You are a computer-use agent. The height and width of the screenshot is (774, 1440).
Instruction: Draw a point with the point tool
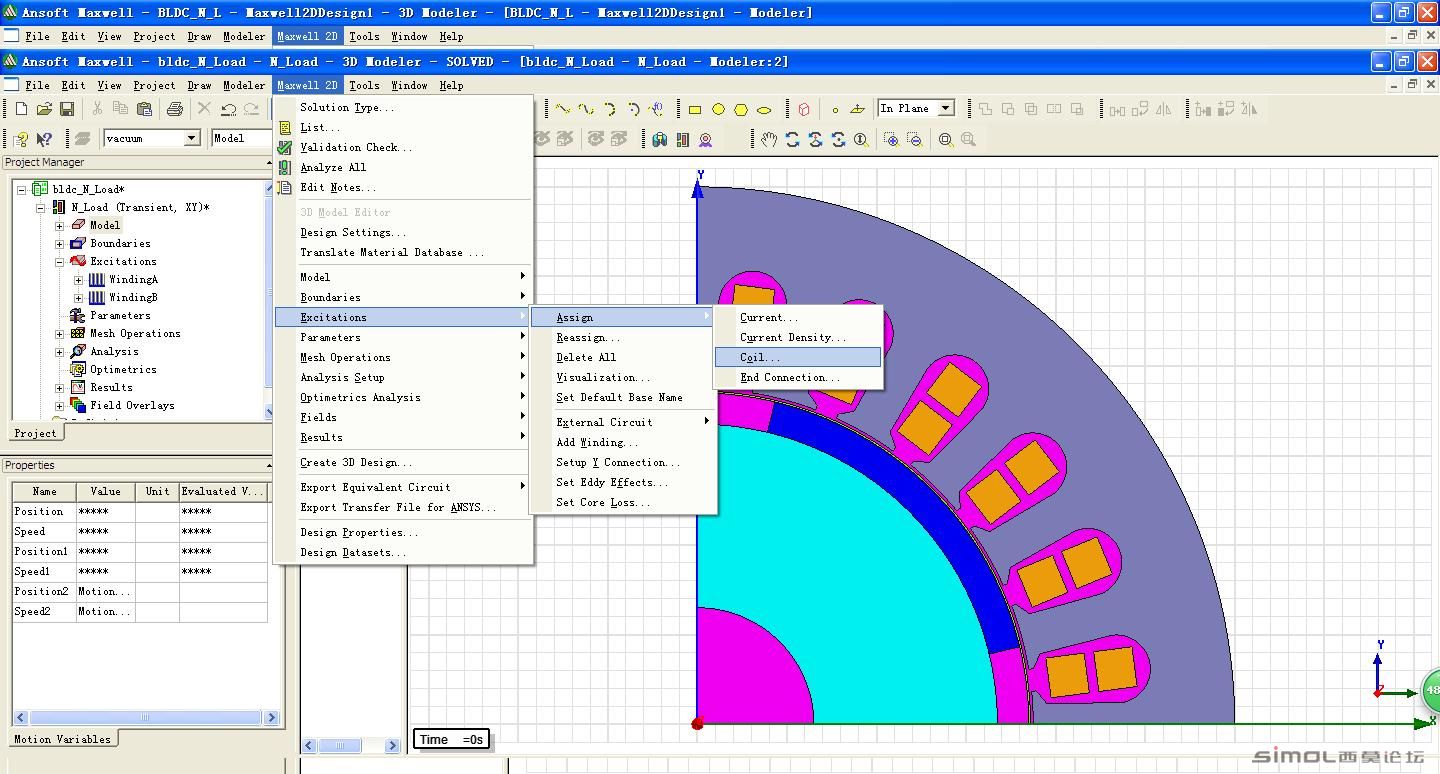[x=835, y=109]
